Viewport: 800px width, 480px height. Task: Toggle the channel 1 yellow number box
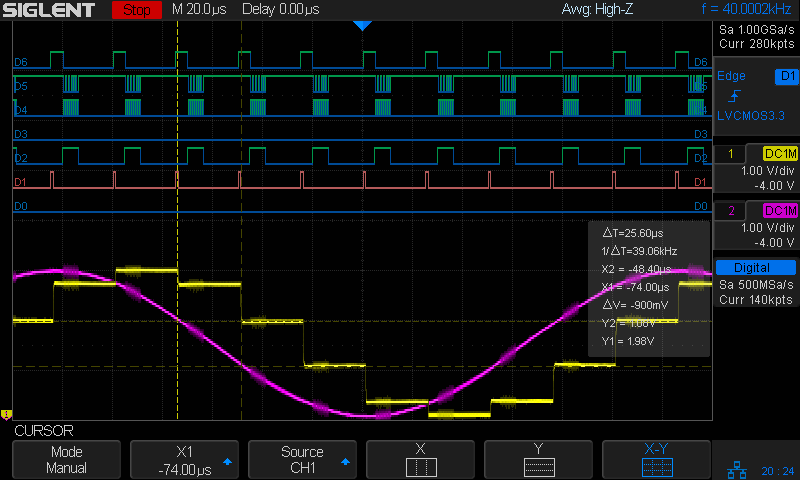coord(733,154)
